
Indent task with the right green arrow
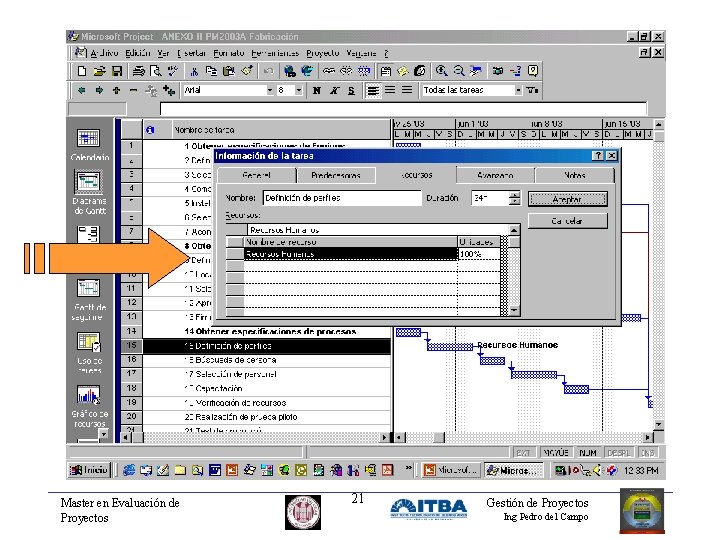pyautogui.click(x=99, y=90)
